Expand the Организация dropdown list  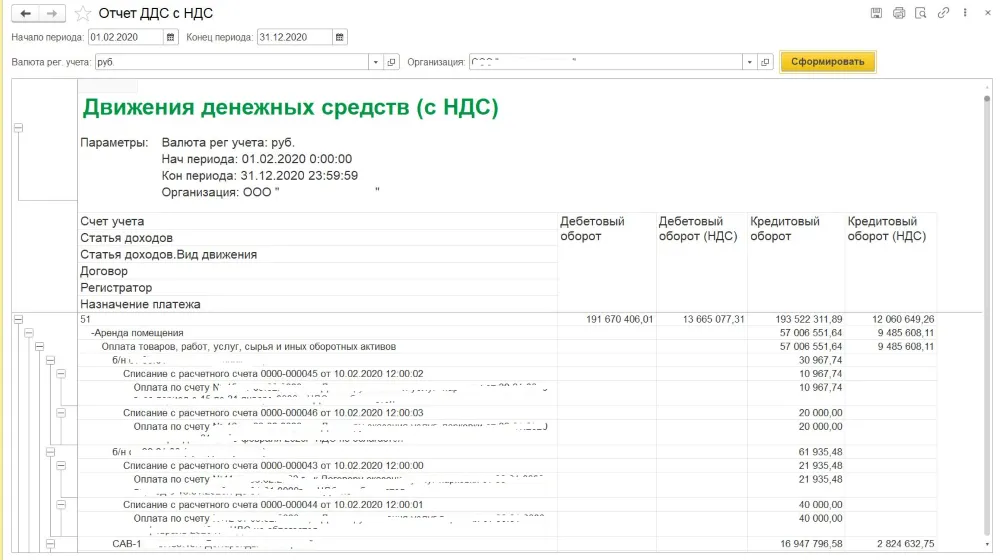[748, 62]
